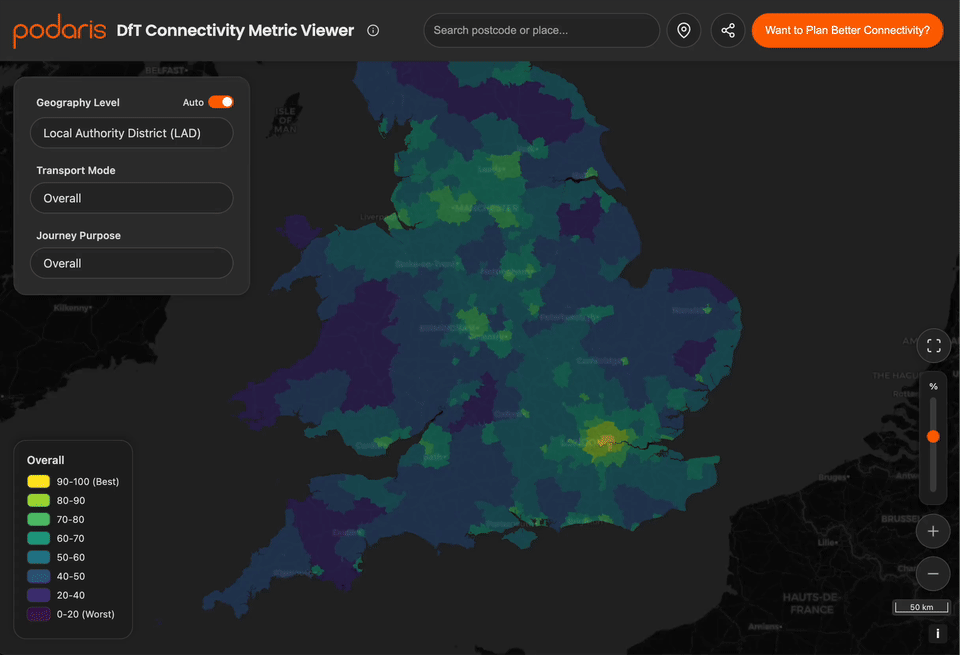
Task: Open the Local Authority District dropdown
Action: (x=131, y=132)
